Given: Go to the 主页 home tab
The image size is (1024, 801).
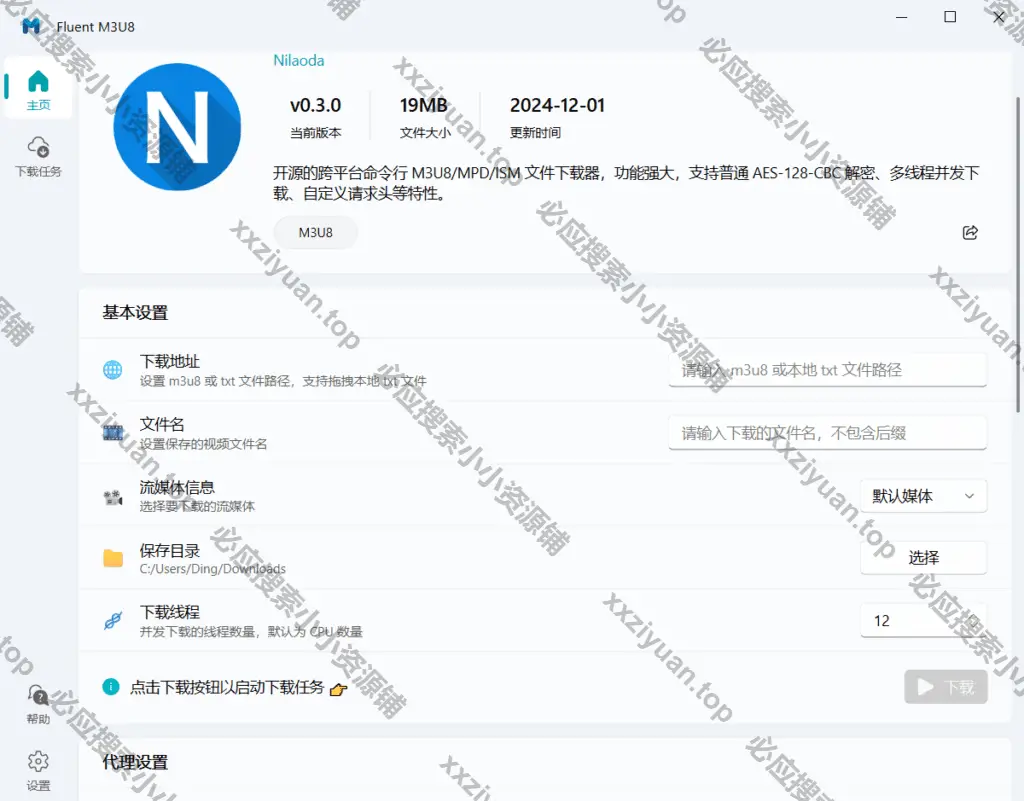Looking at the screenshot, I should click(38, 89).
